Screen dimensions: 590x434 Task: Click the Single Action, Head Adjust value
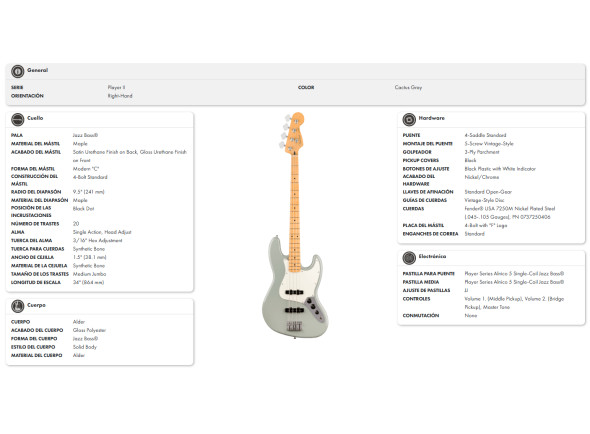point(102,232)
